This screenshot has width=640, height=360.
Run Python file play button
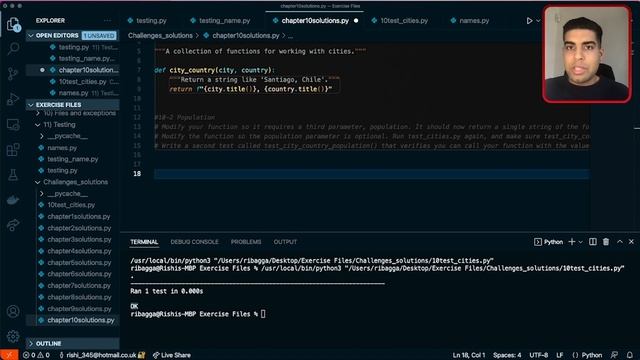point(529,20)
